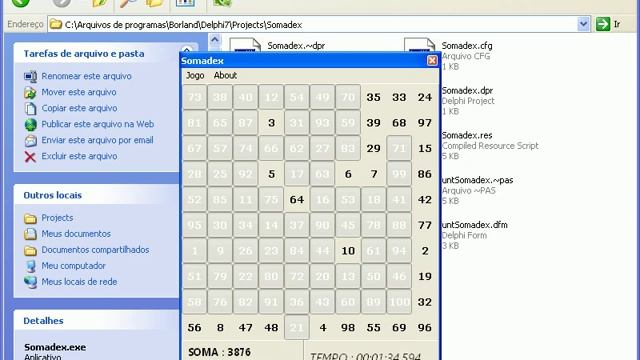The width and height of the screenshot is (640, 360).
Task: Click number 98 in Somadex grid
Action: (348, 328)
